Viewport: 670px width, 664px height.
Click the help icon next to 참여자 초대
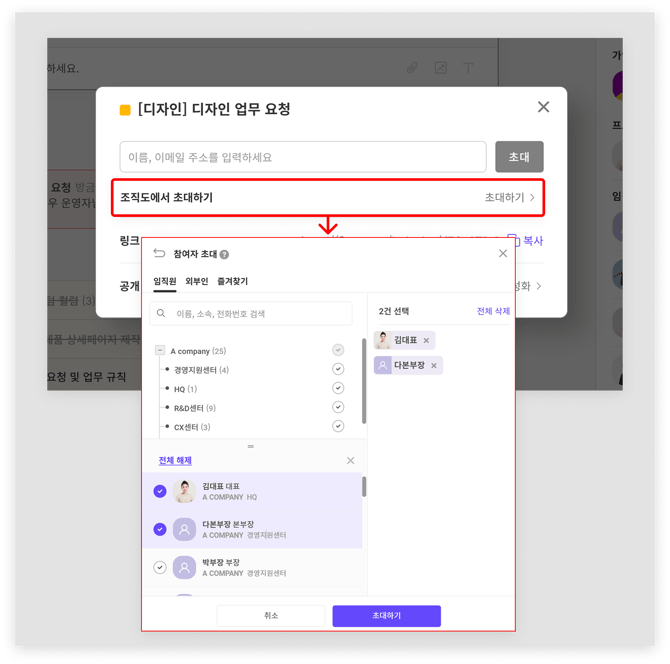(224, 255)
